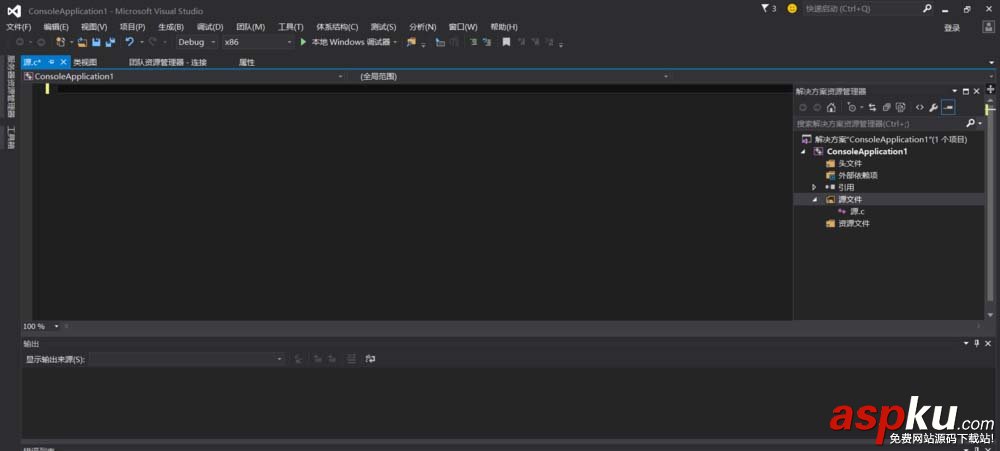The image size is (1000, 451).
Task: Toggle auto-hide pin of Output panel
Action: coord(977,343)
